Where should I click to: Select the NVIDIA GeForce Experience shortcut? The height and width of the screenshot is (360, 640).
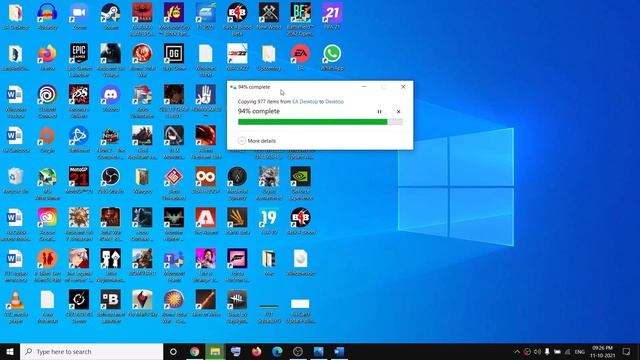(x=300, y=183)
